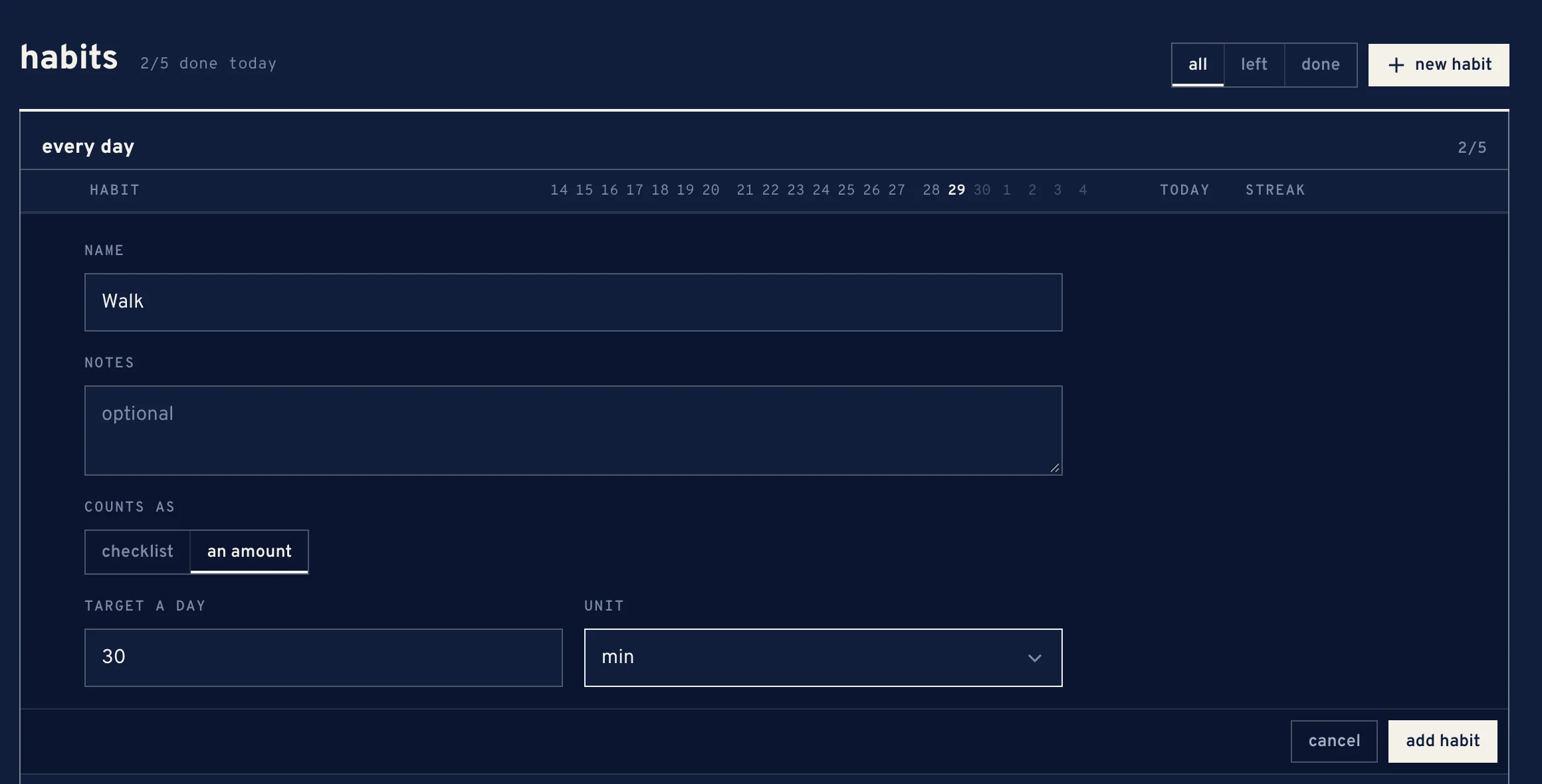1542x784 pixels.
Task: Open the unit dropdown chevron
Action: [1034, 658]
